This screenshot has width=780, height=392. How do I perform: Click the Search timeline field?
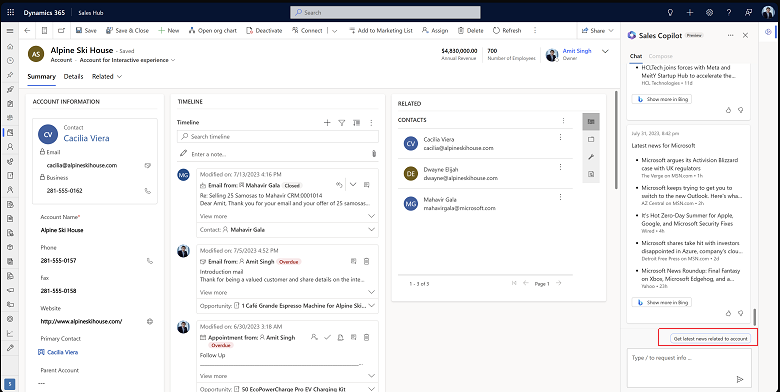click(x=278, y=136)
